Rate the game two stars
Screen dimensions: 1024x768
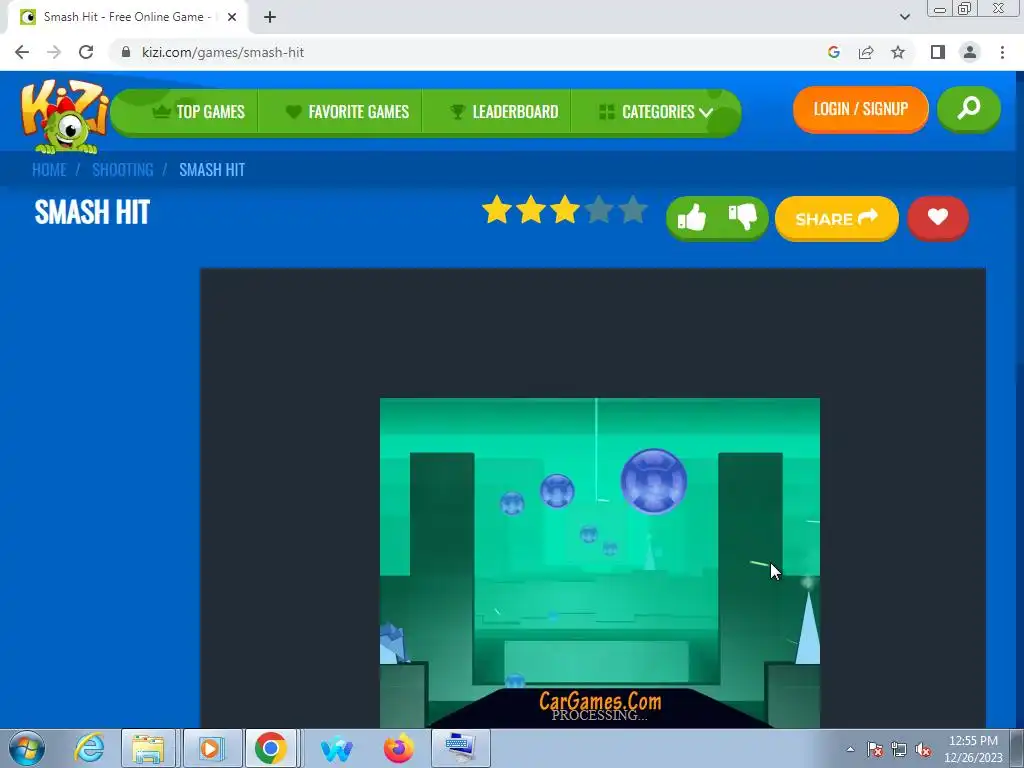531,210
